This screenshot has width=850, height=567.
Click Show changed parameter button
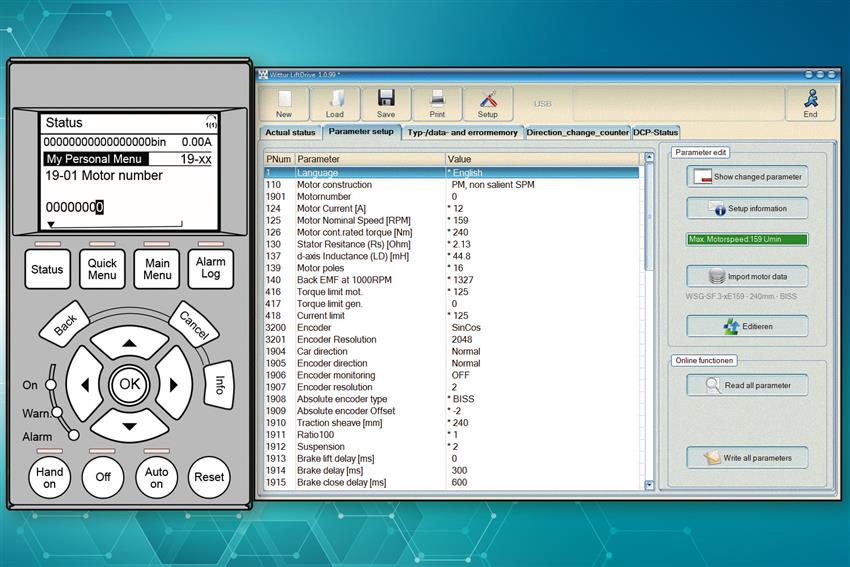point(747,177)
